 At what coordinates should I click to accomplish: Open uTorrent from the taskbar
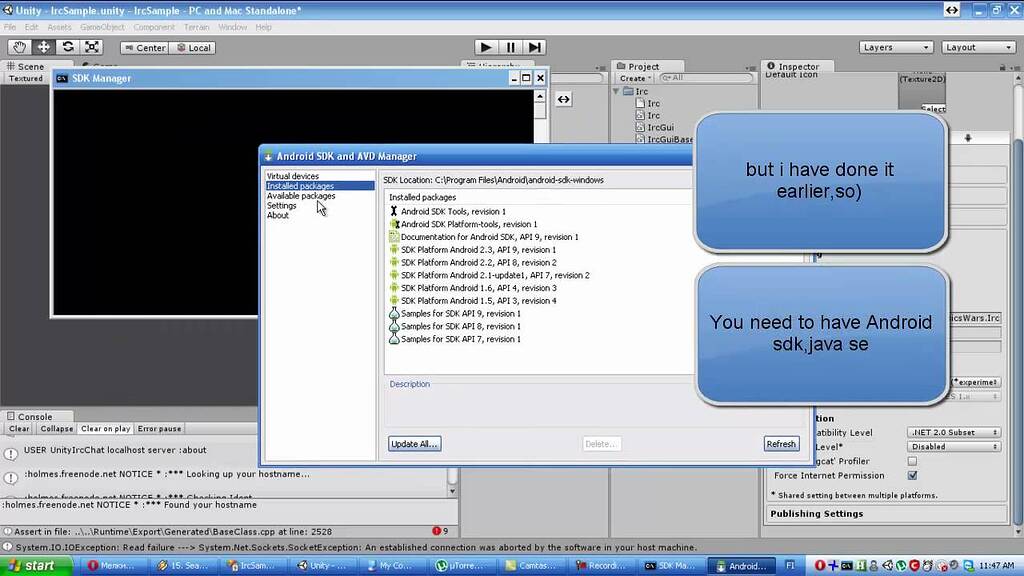[460, 565]
